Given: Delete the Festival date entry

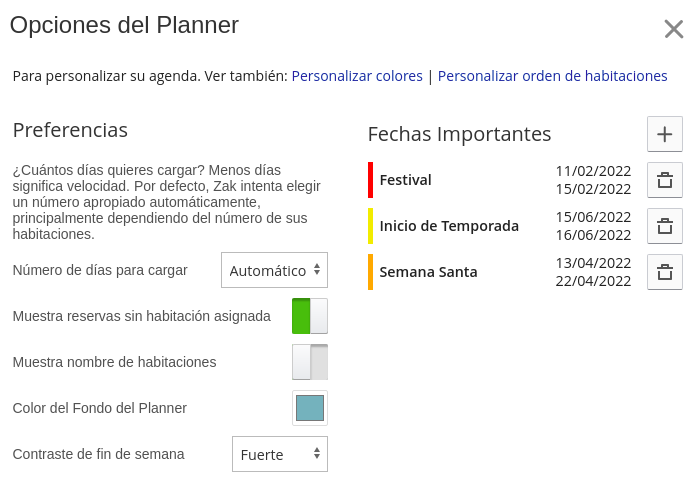Looking at the screenshot, I should click(664, 180).
